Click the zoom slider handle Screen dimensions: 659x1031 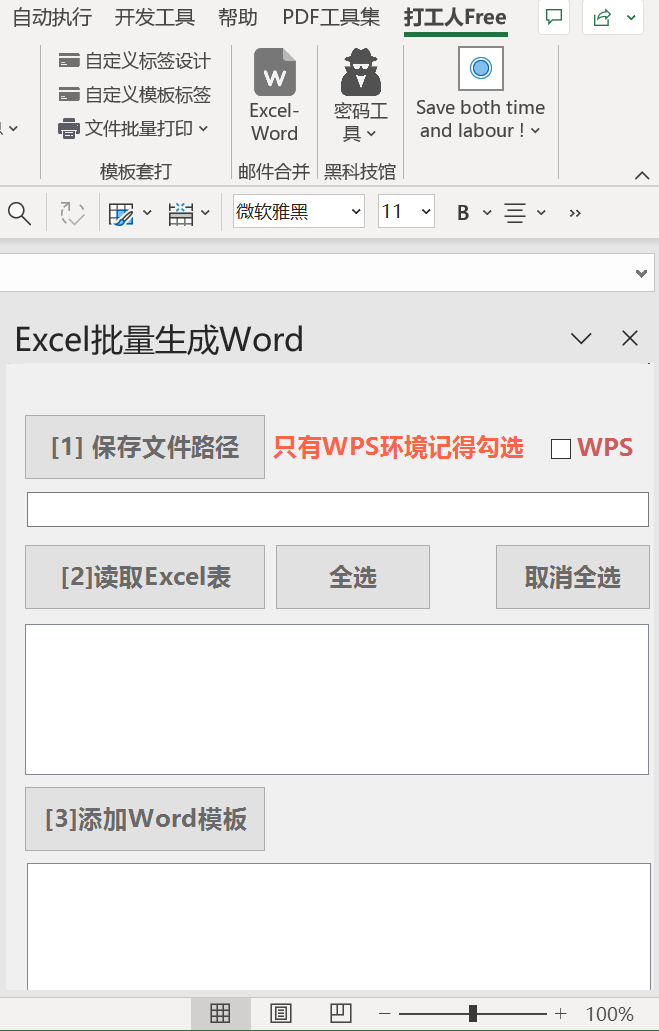(x=473, y=1013)
